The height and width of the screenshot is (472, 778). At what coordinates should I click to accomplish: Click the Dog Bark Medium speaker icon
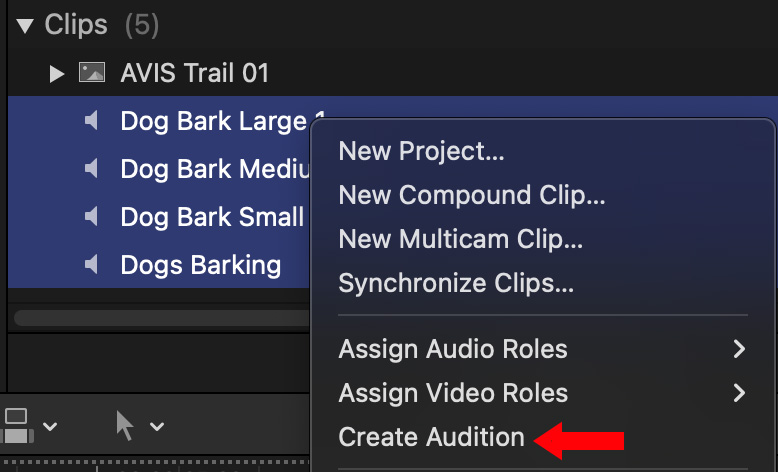92,169
